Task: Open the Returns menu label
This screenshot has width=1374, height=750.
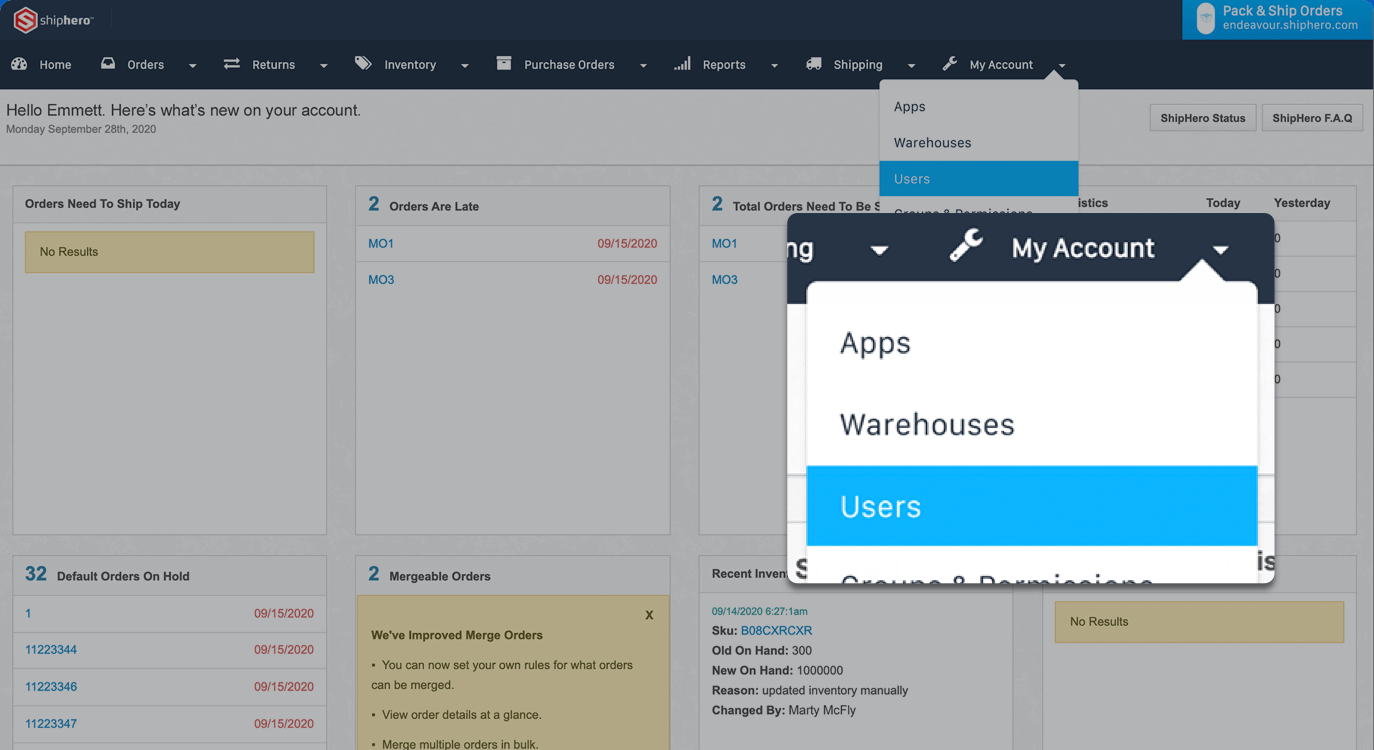Action: click(273, 65)
